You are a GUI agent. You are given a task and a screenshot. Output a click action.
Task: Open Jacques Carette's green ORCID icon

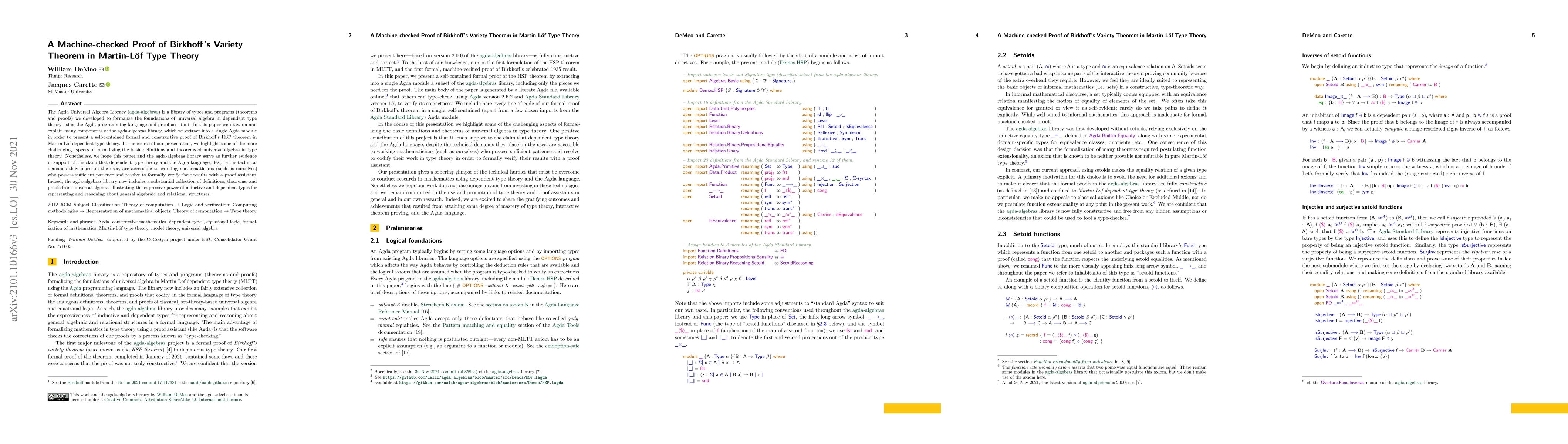(x=108, y=85)
